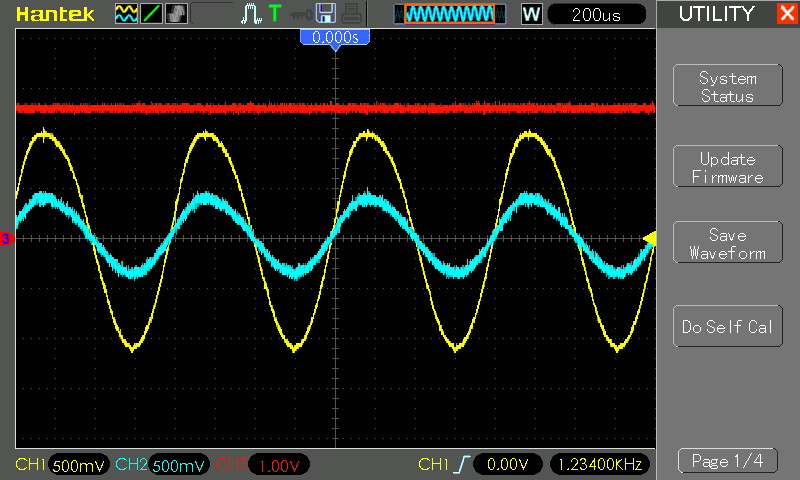
Task: Click the green diagonal line icon
Action: [151, 14]
